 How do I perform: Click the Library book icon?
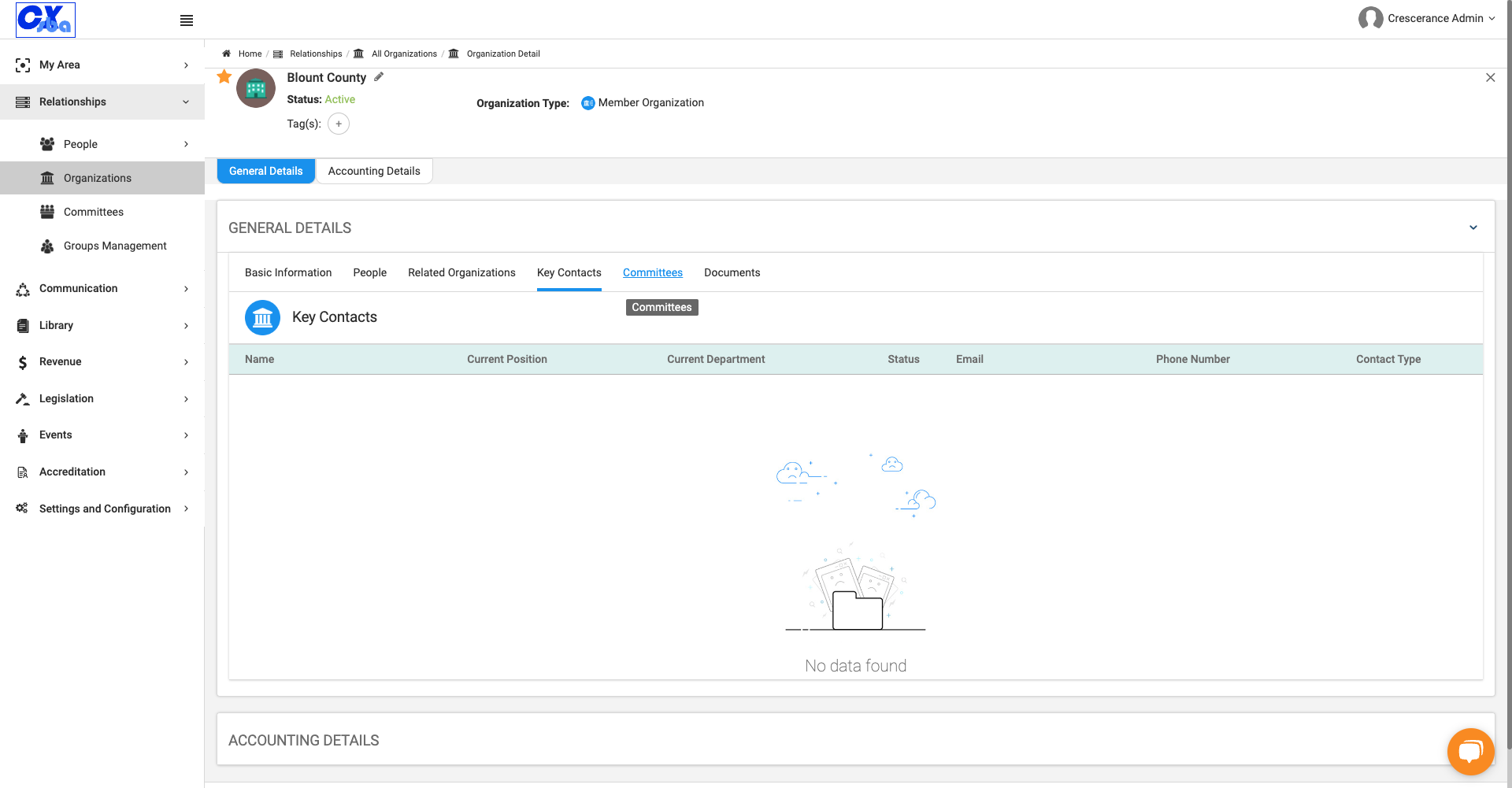click(x=23, y=325)
